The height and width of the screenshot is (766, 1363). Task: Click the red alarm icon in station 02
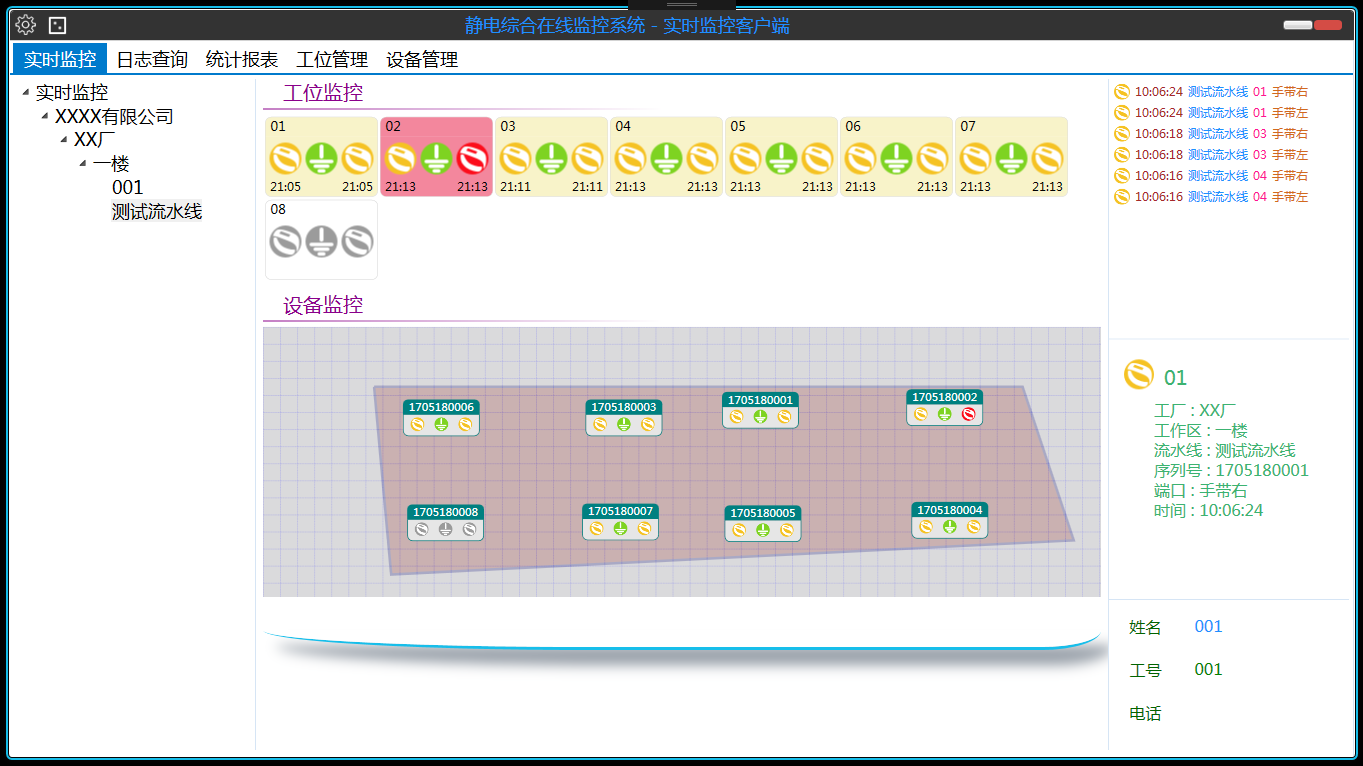[x=473, y=159]
